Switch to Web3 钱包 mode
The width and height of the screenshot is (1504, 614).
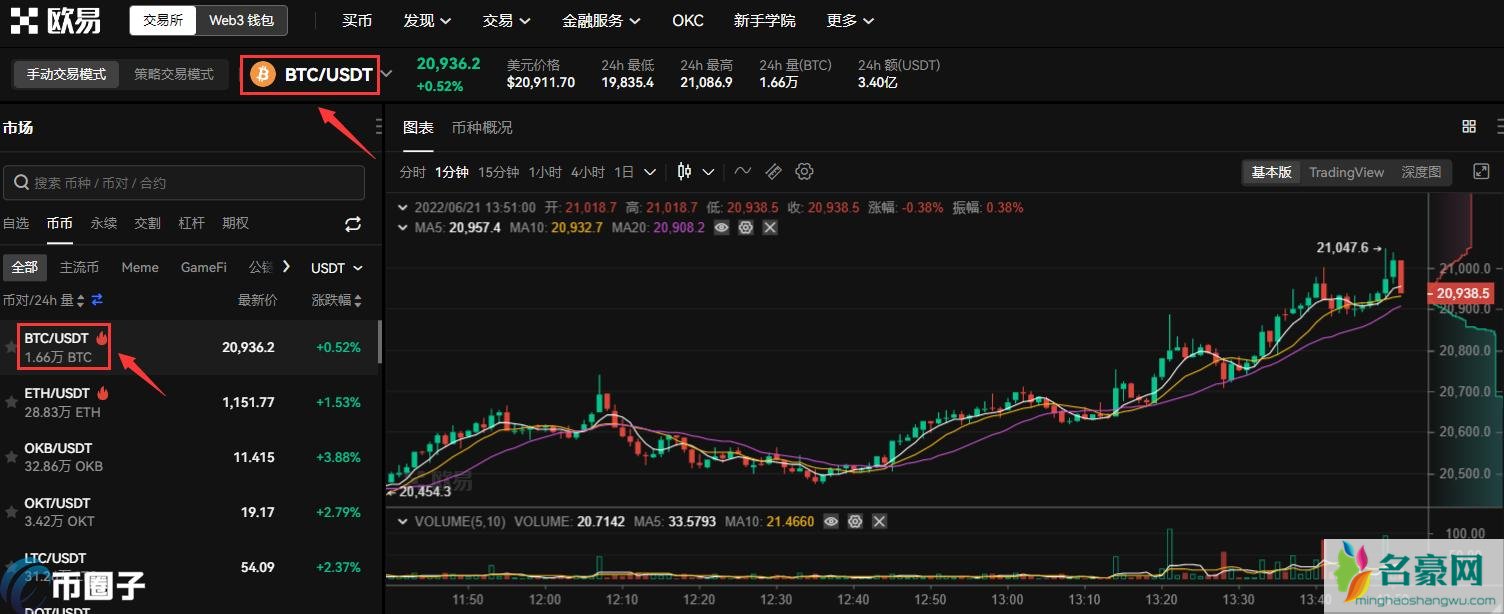tap(241, 20)
